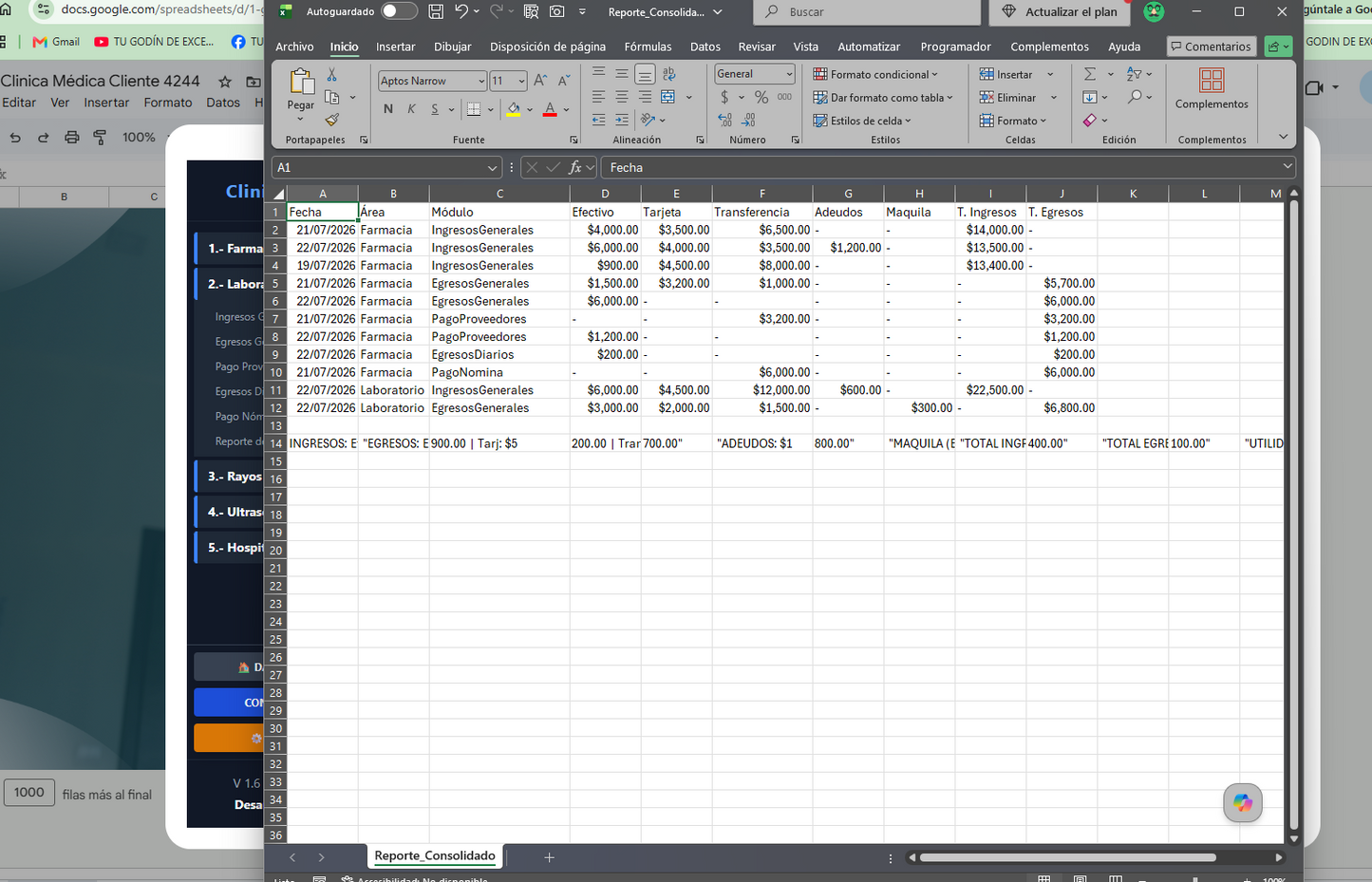Click in the Buscar search box

[x=867, y=11]
